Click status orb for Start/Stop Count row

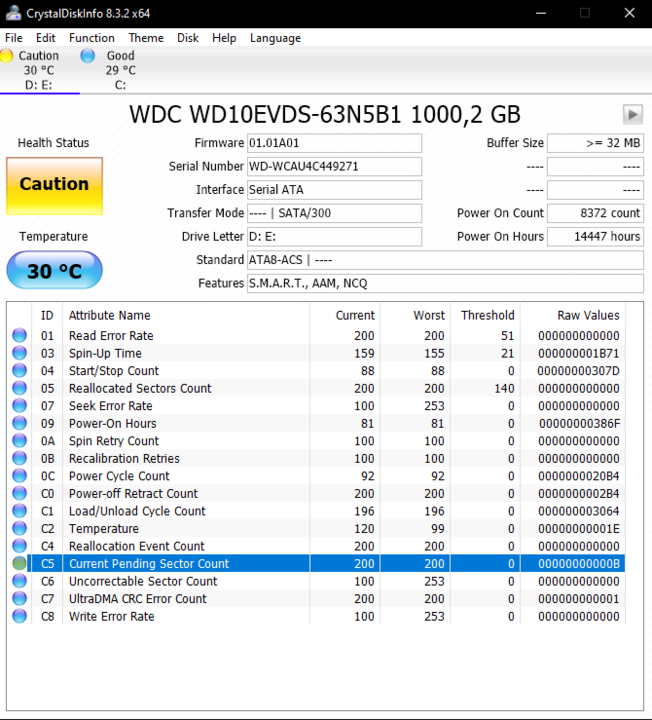point(19,370)
